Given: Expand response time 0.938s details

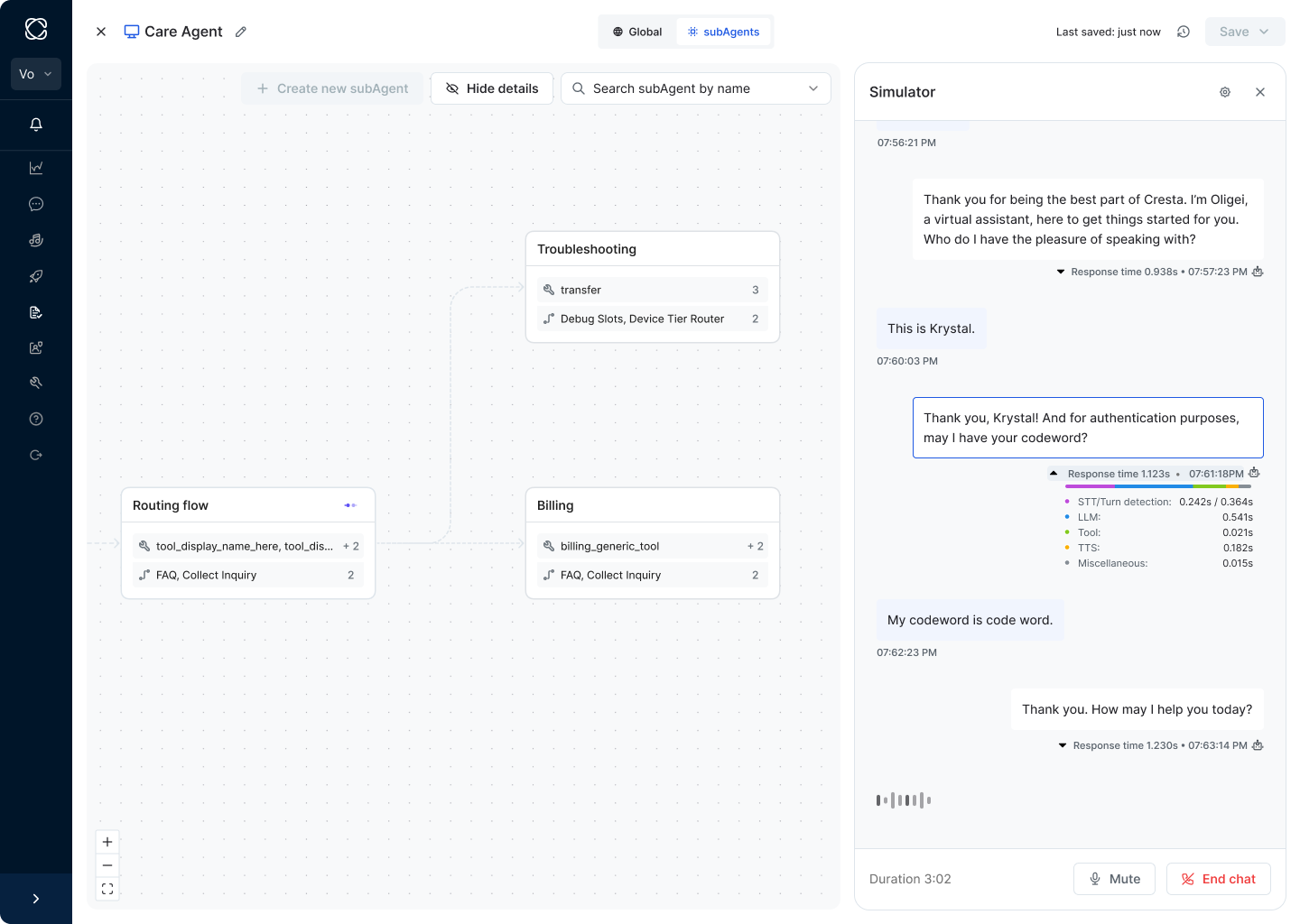Looking at the screenshot, I should [x=1061, y=272].
